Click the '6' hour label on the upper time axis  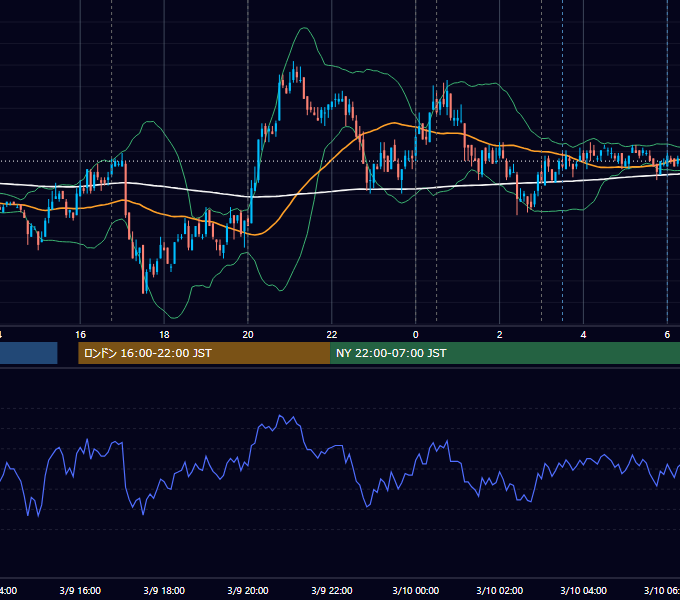pyautogui.click(x=667, y=335)
